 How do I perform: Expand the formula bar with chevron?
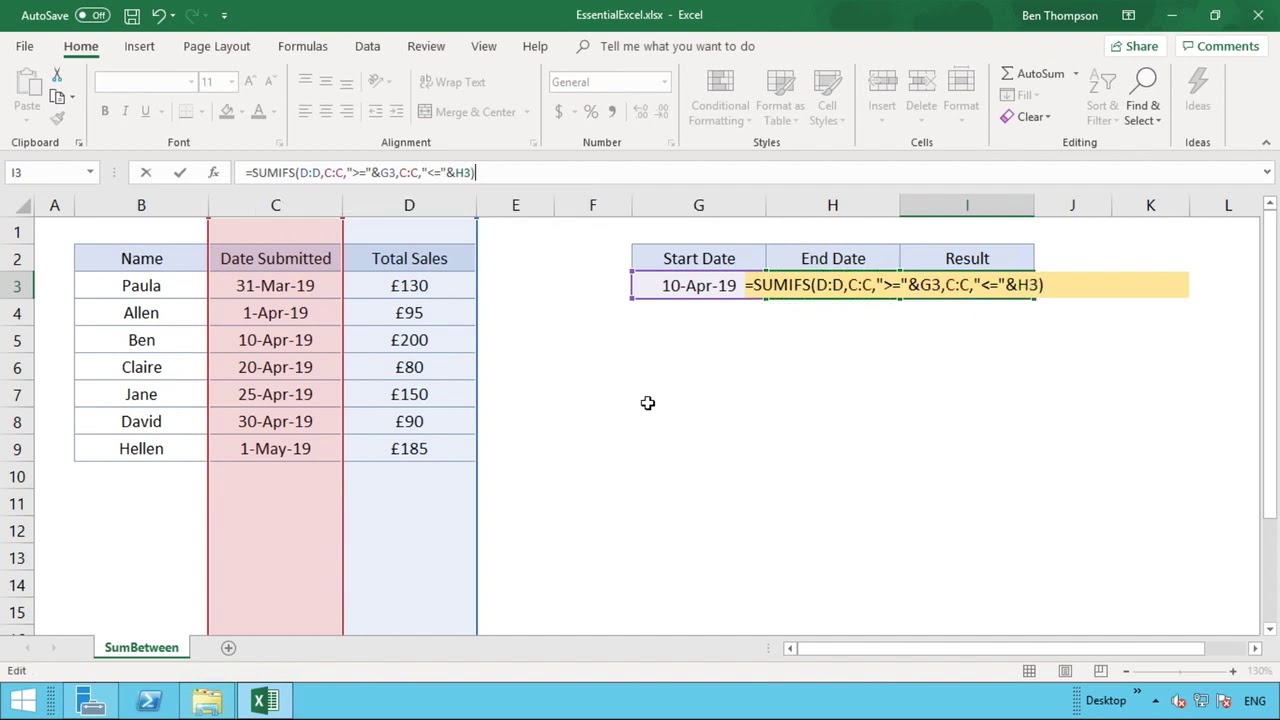(1267, 172)
